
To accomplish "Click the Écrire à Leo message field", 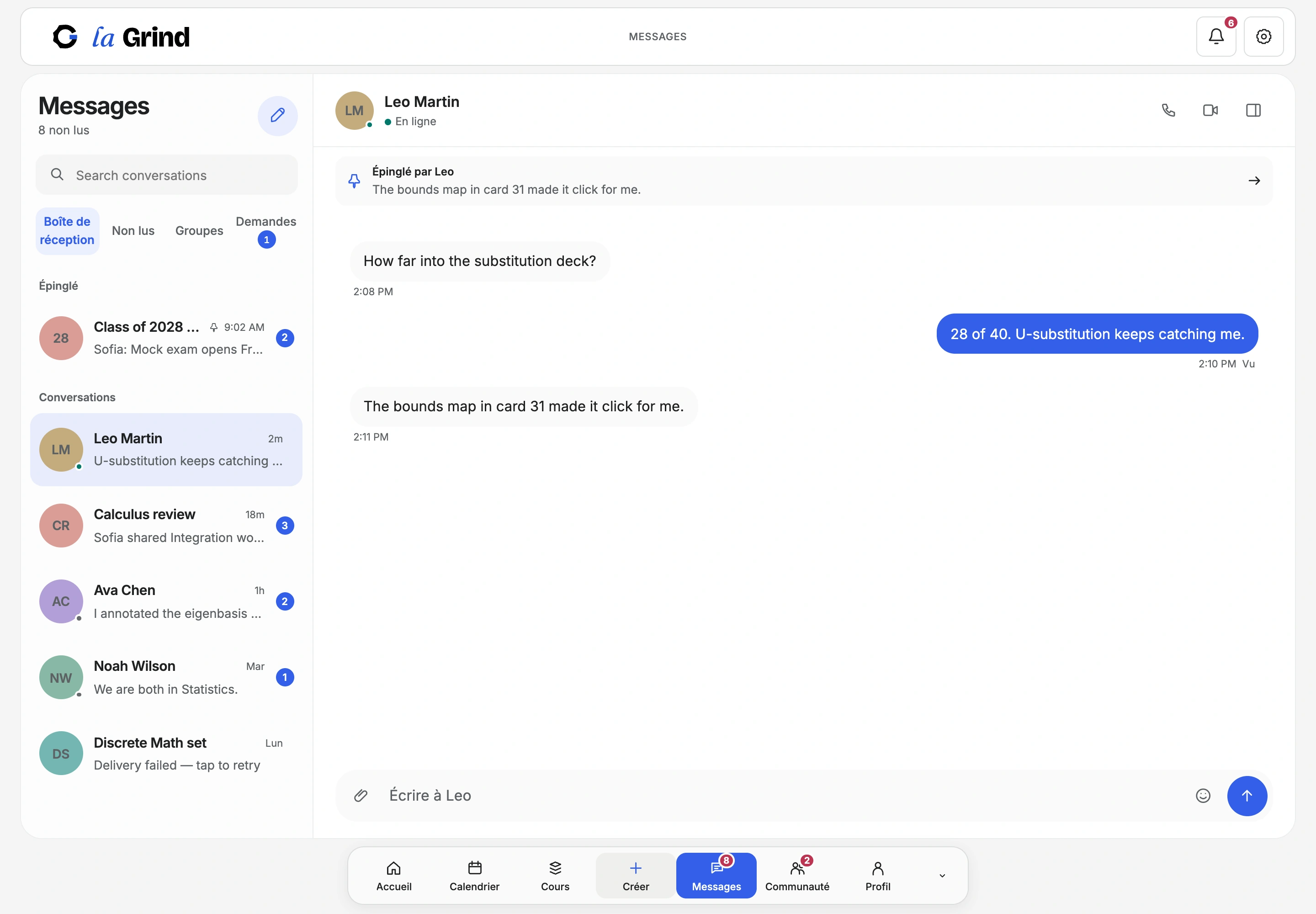I will point(785,796).
